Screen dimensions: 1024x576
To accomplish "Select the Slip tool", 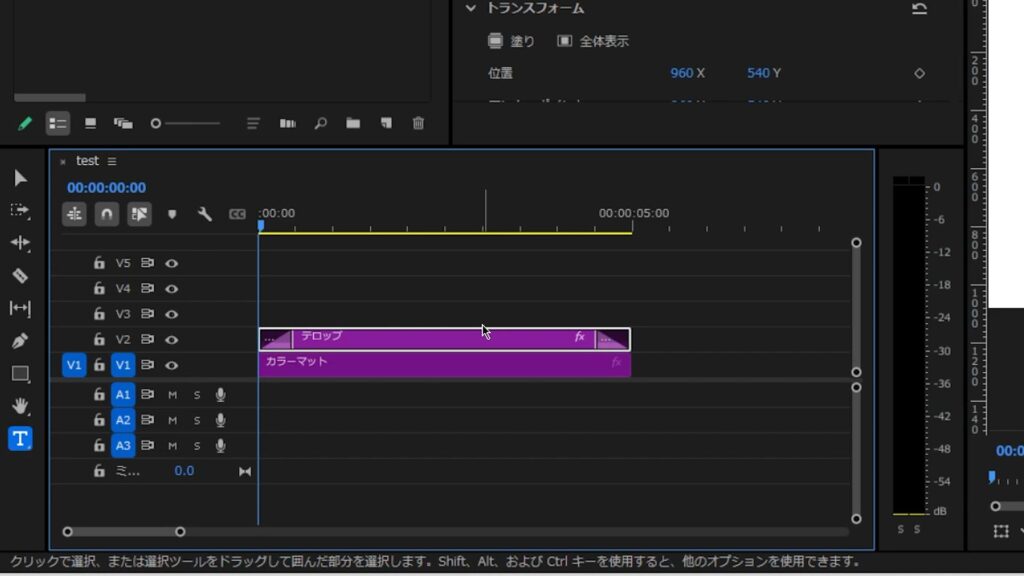I will [20, 308].
